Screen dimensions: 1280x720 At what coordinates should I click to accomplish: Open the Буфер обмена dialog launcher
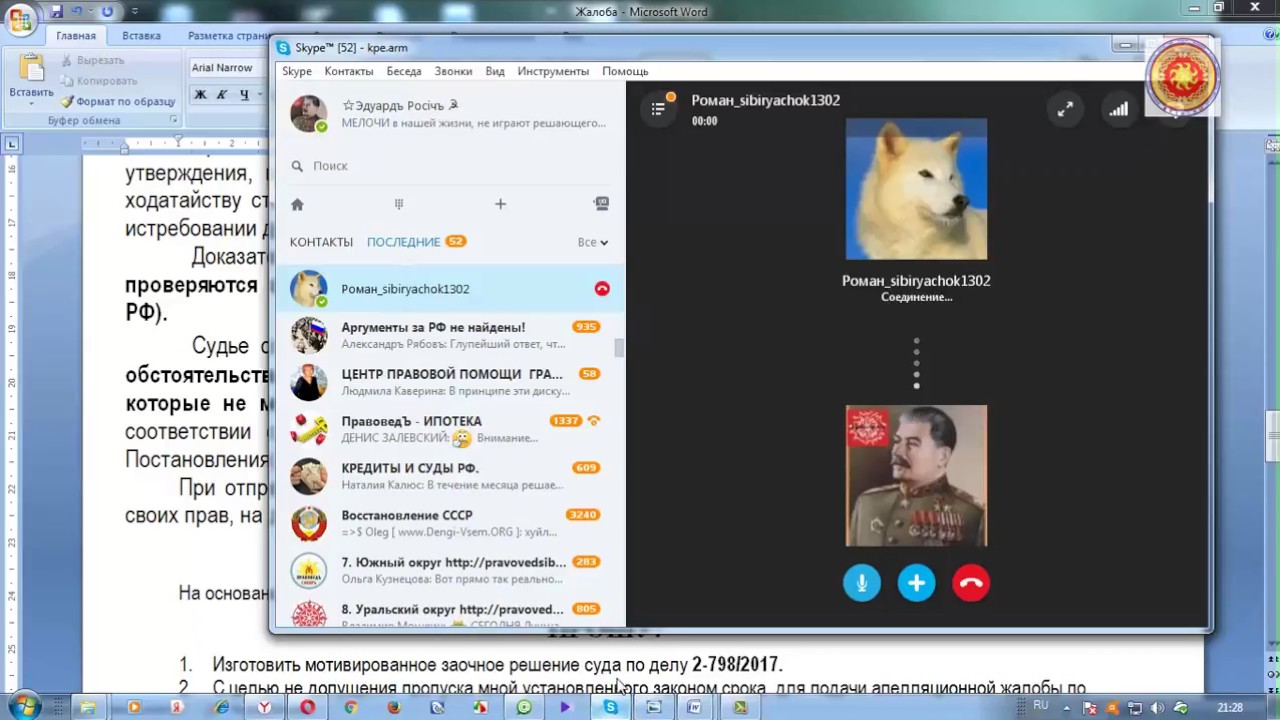(x=173, y=120)
